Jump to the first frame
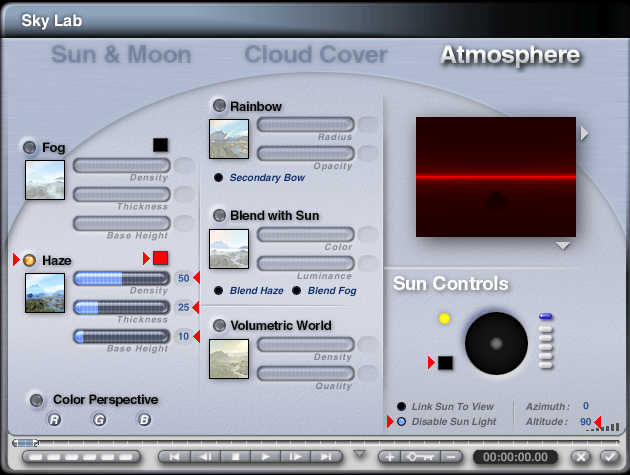 coord(174,457)
